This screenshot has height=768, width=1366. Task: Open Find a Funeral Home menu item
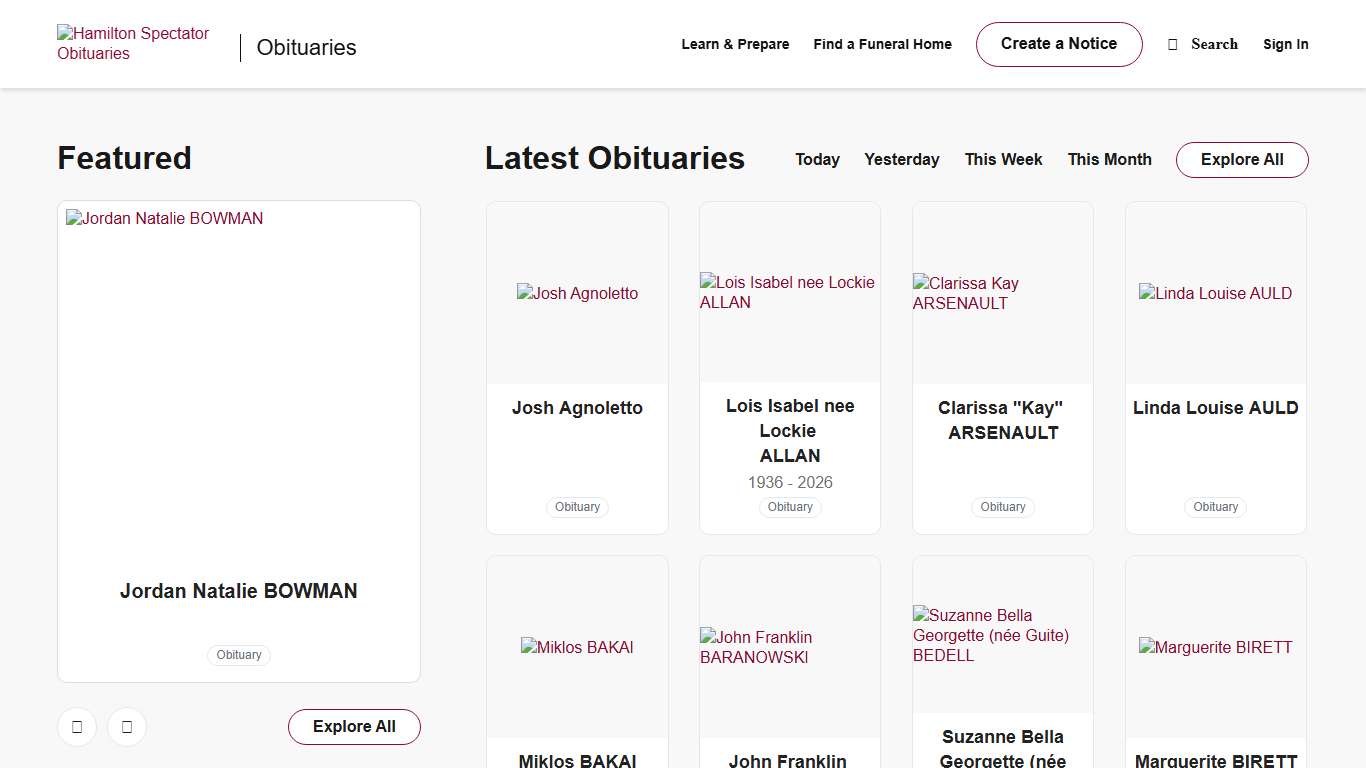[x=882, y=44]
